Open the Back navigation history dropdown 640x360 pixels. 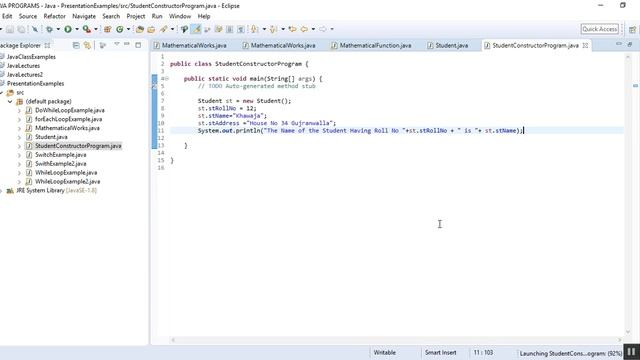tap(313, 29)
